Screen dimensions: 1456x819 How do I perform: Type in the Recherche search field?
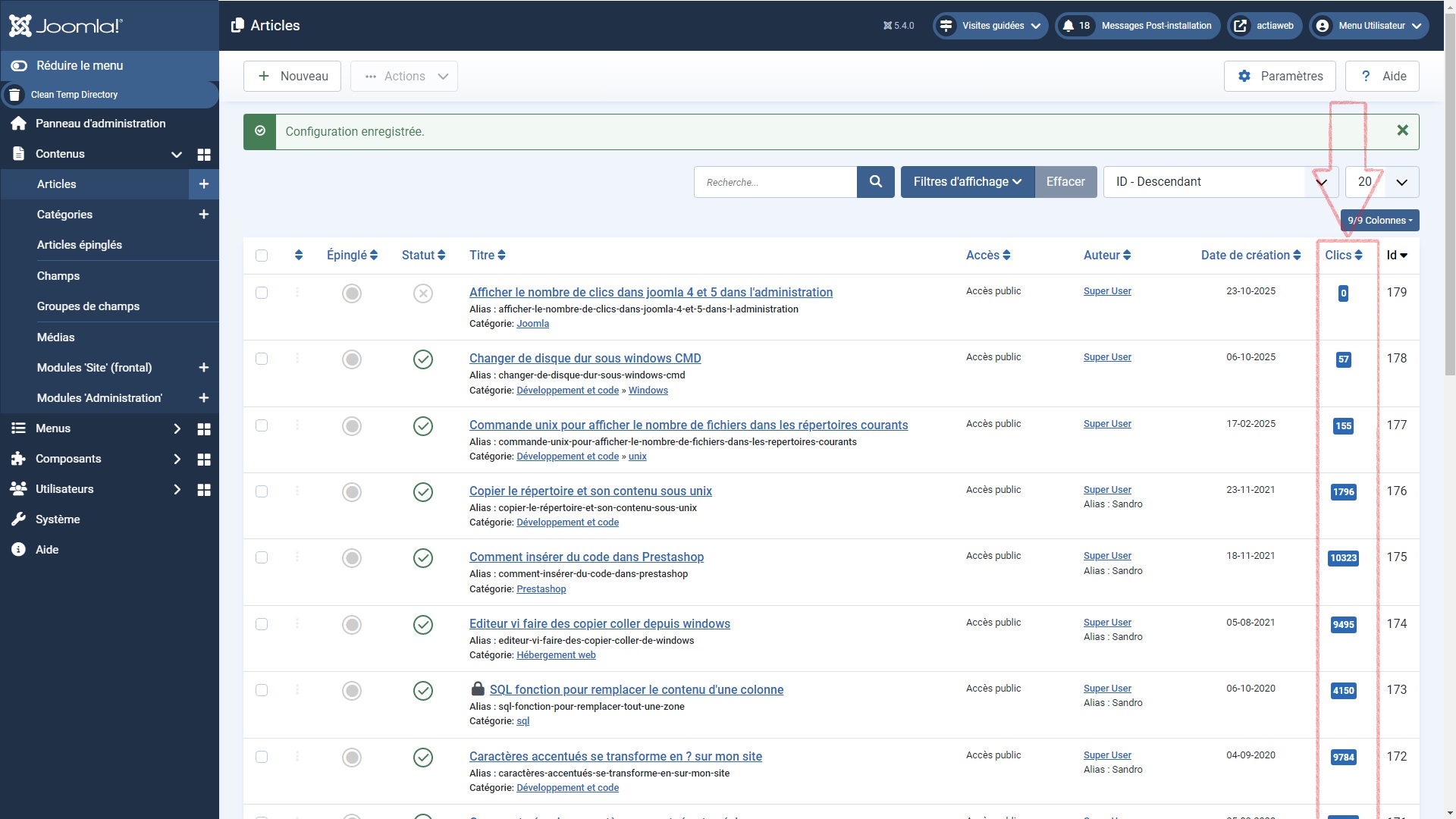pos(773,182)
